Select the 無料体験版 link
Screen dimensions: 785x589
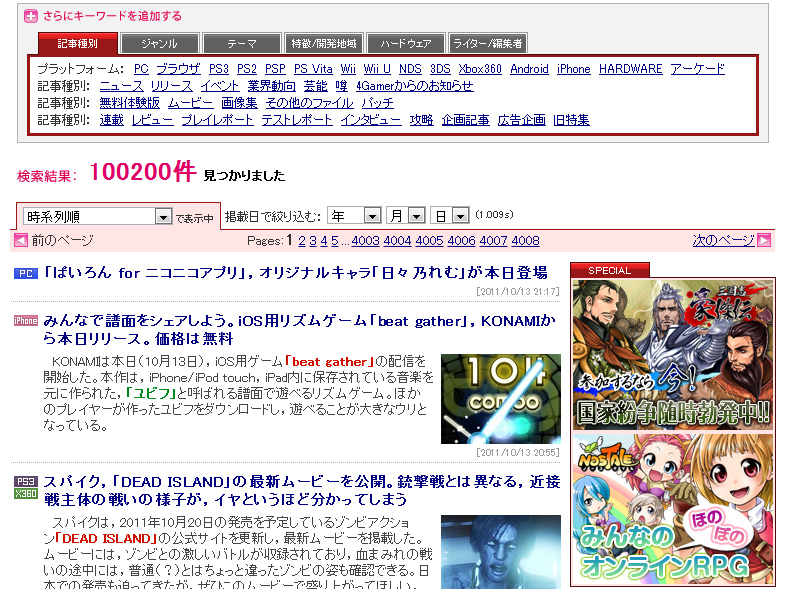(x=130, y=103)
